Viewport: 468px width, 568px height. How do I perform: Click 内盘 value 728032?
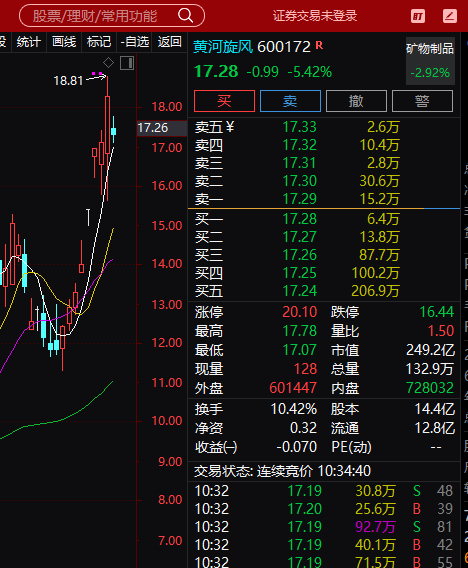point(430,388)
